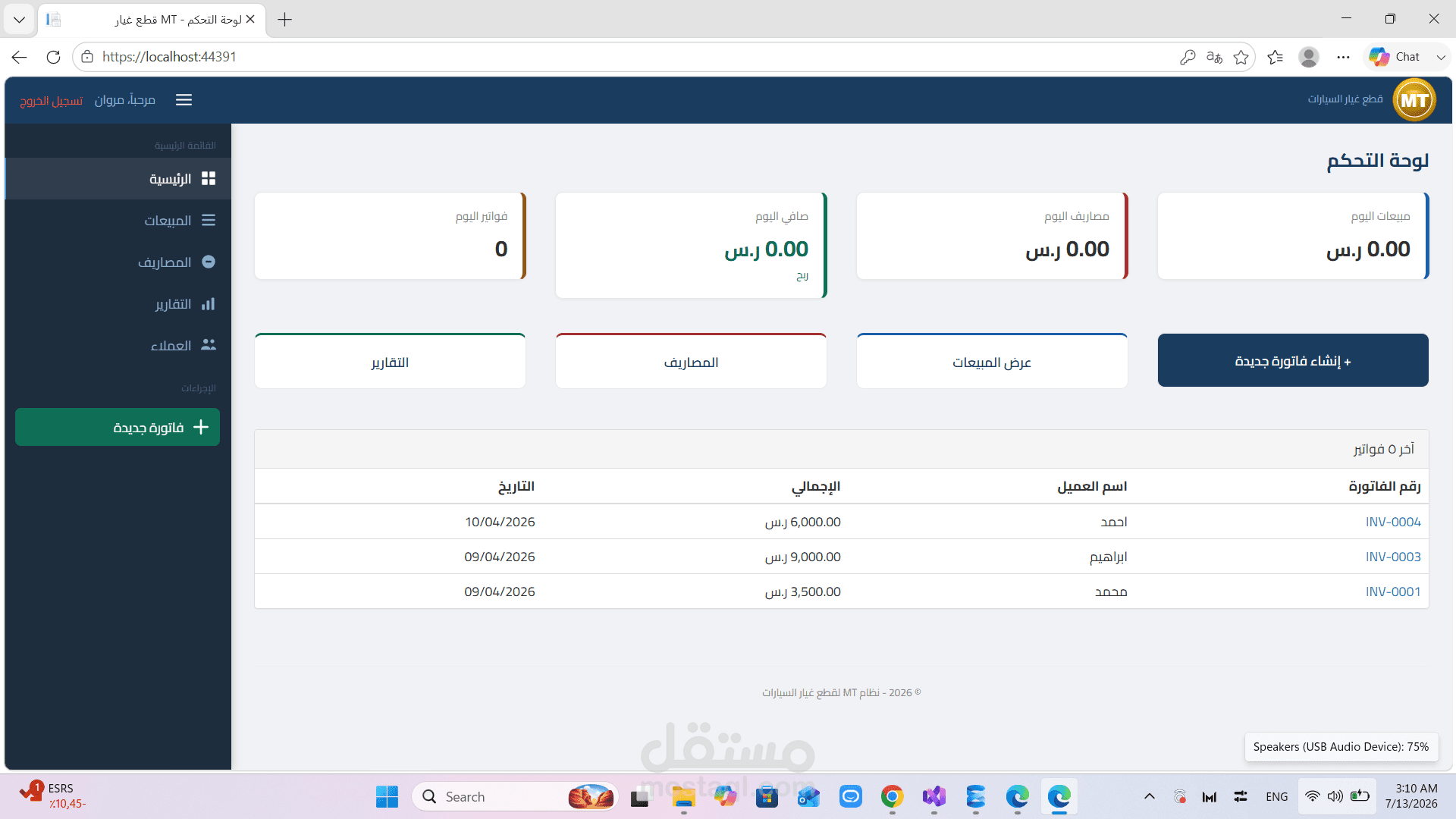This screenshot has height=819, width=1456.
Task: Open invoice INV-0003
Action: click(1393, 557)
